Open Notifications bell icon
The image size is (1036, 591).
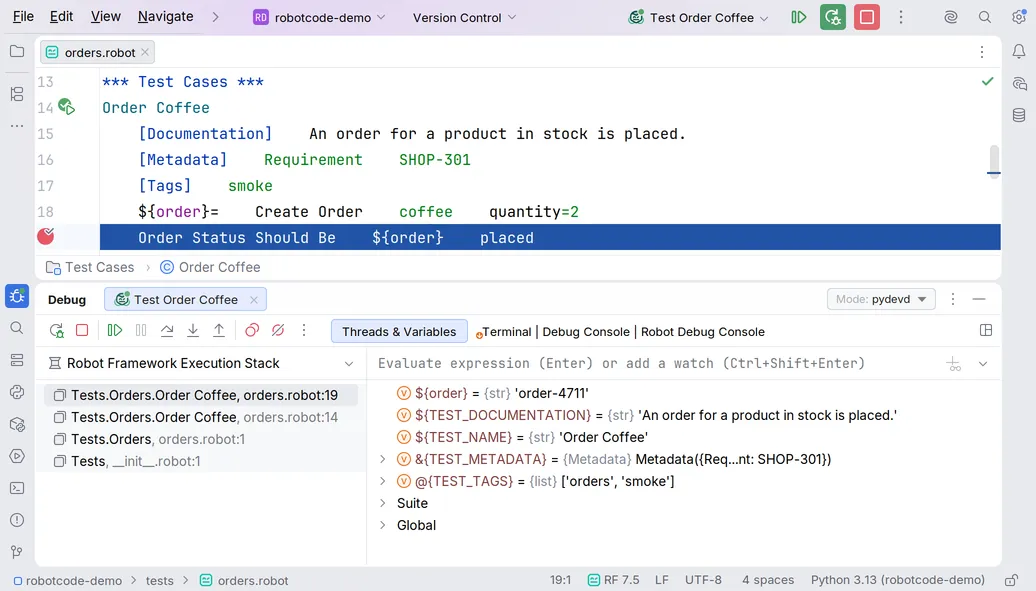tap(1019, 52)
